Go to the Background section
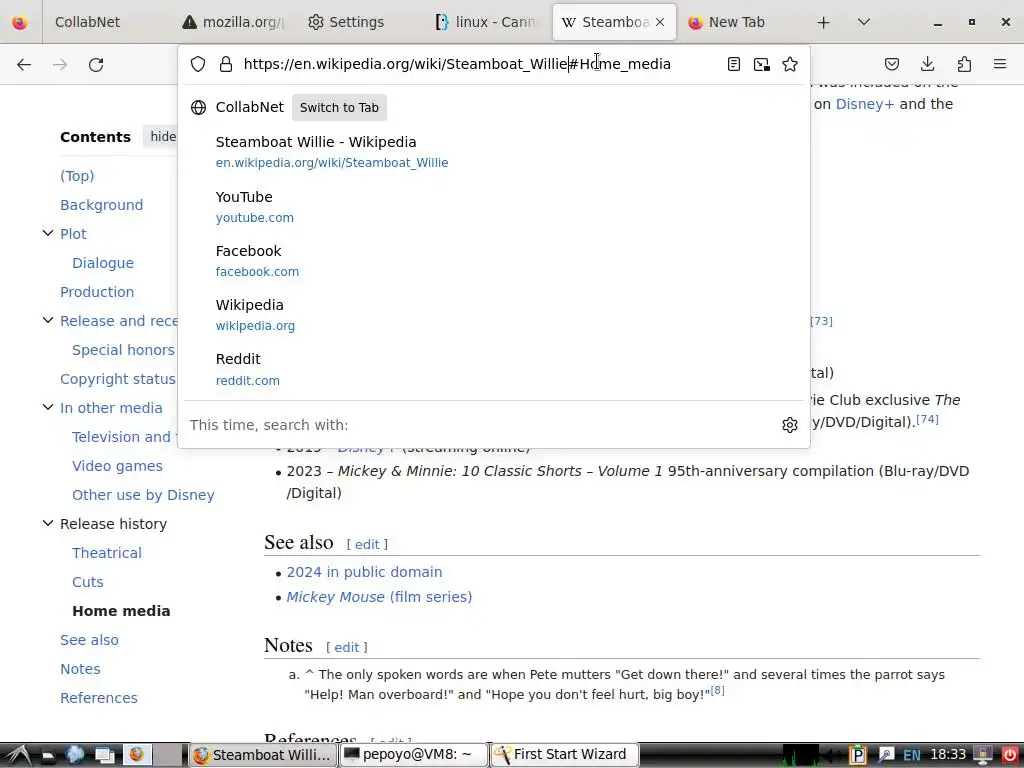Screen dimensions: 1024x768 (101, 205)
